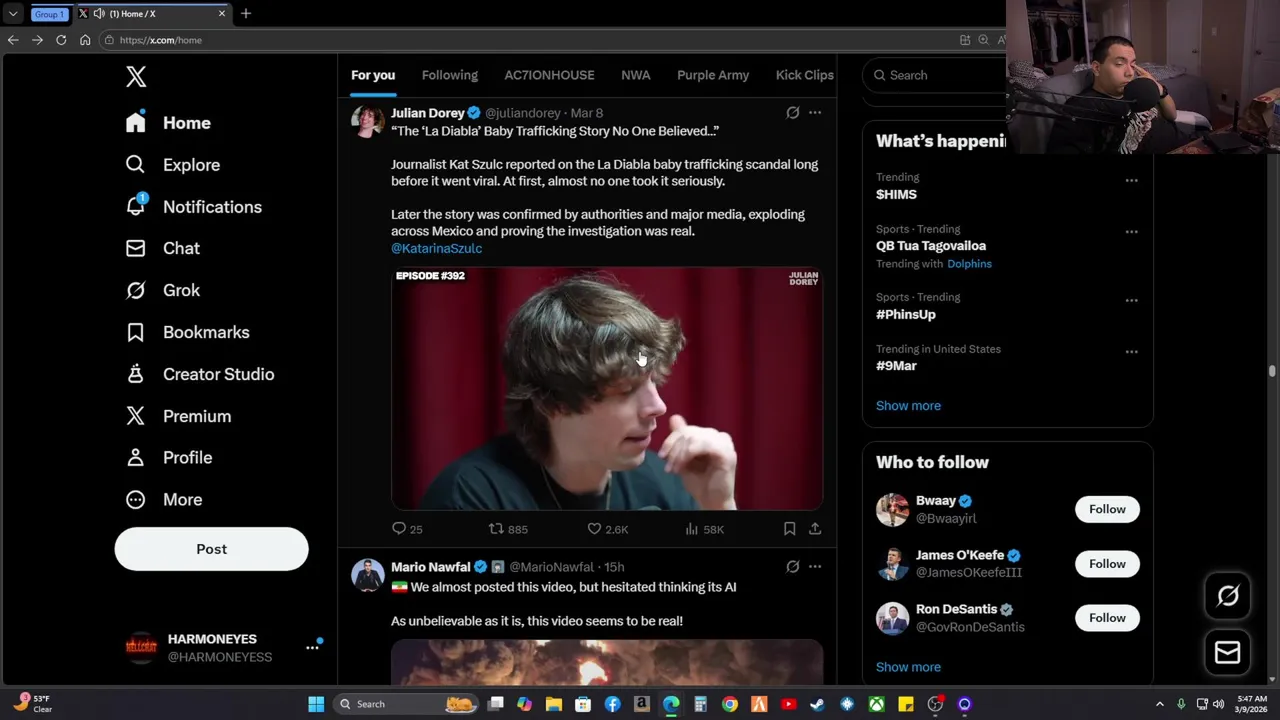Screen dimensions: 1280x720
Task: Follow Bwaay
Action: coord(1107,509)
